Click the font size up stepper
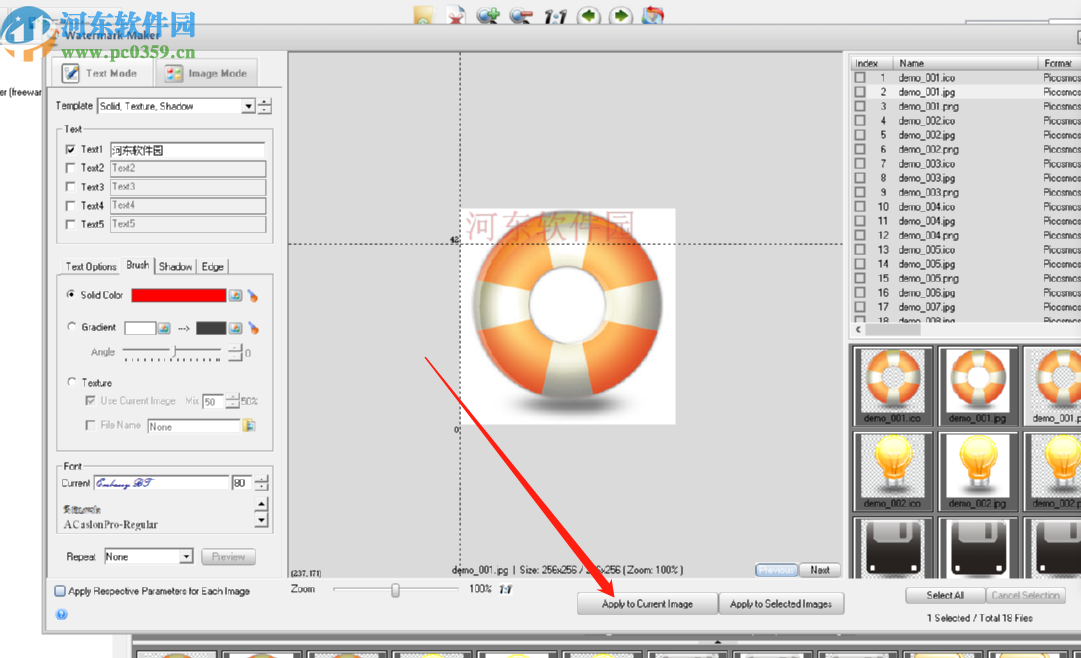The height and width of the screenshot is (658, 1081). pos(262,479)
